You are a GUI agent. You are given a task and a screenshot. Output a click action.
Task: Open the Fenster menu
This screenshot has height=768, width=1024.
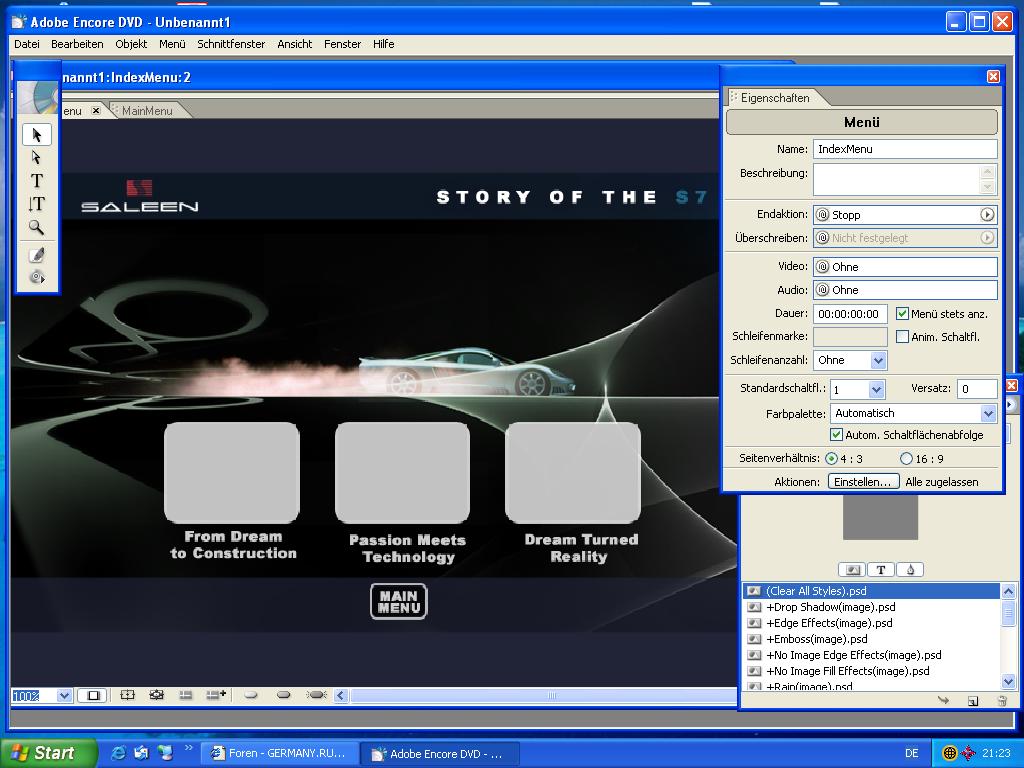pos(342,44)
